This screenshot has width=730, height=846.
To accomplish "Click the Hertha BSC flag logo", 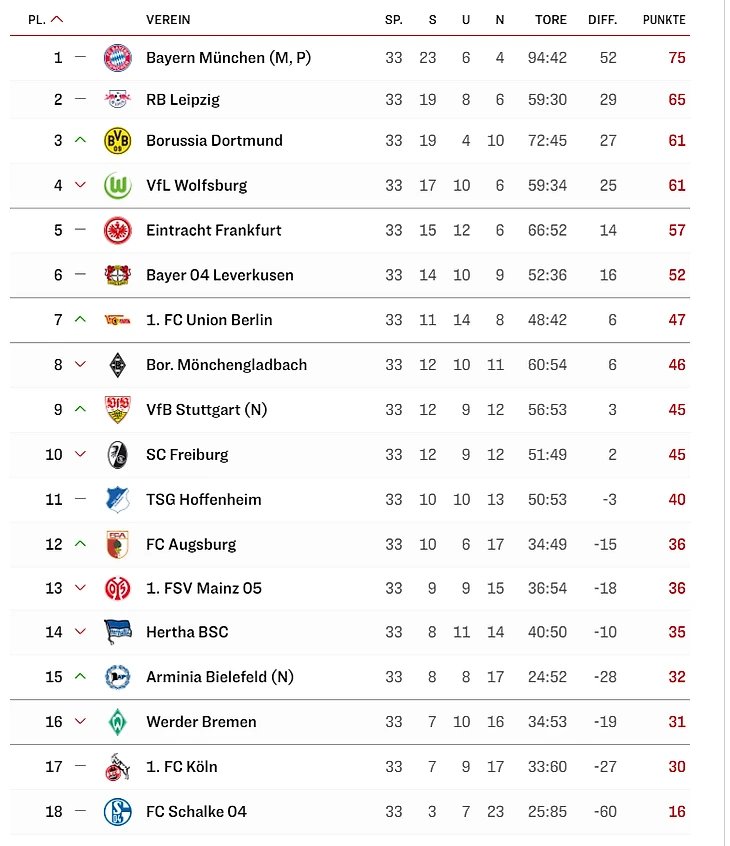I will (x=117, y=632).
